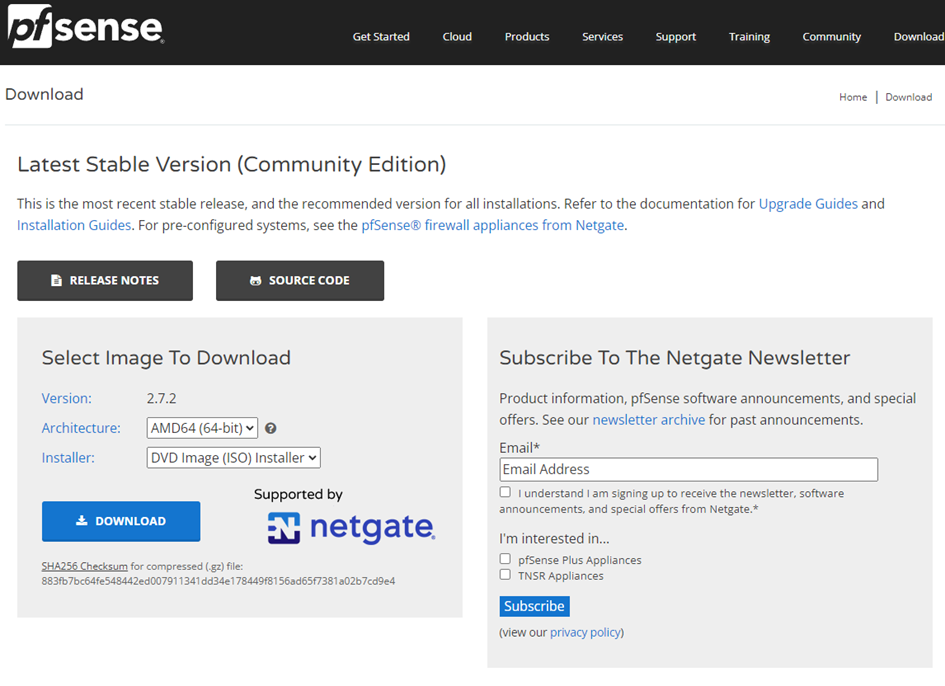
Task: Click the Netgate logo
Action: pos(351,527)
